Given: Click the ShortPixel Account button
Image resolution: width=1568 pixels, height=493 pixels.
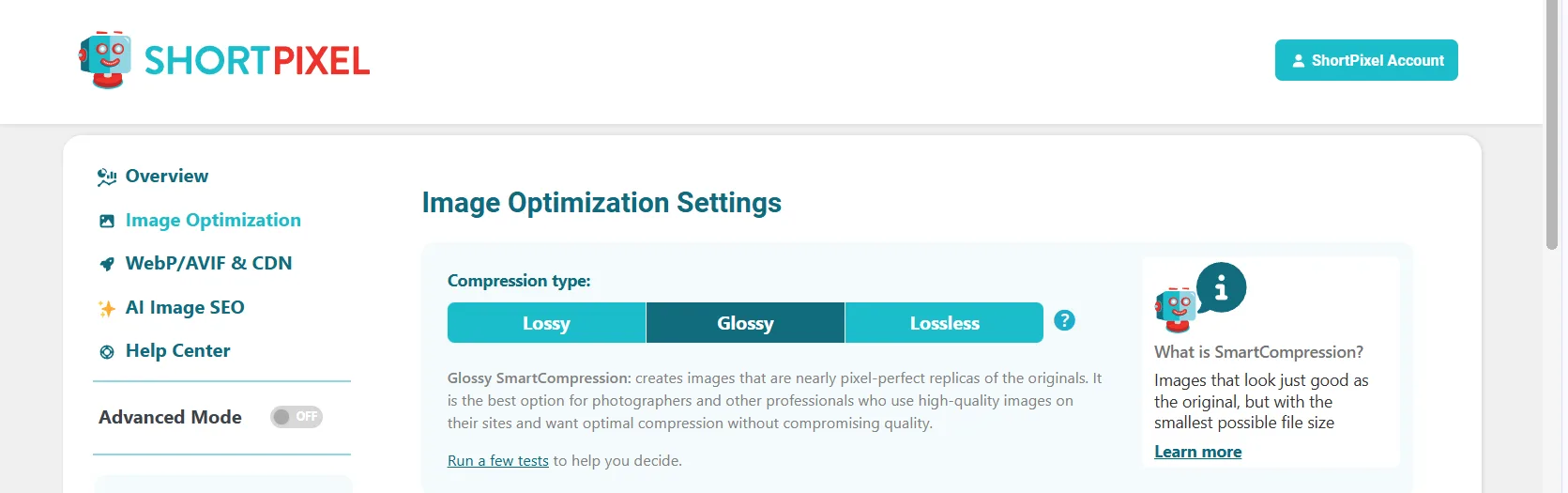Looking at the screenshot, I should [1365, 60].
